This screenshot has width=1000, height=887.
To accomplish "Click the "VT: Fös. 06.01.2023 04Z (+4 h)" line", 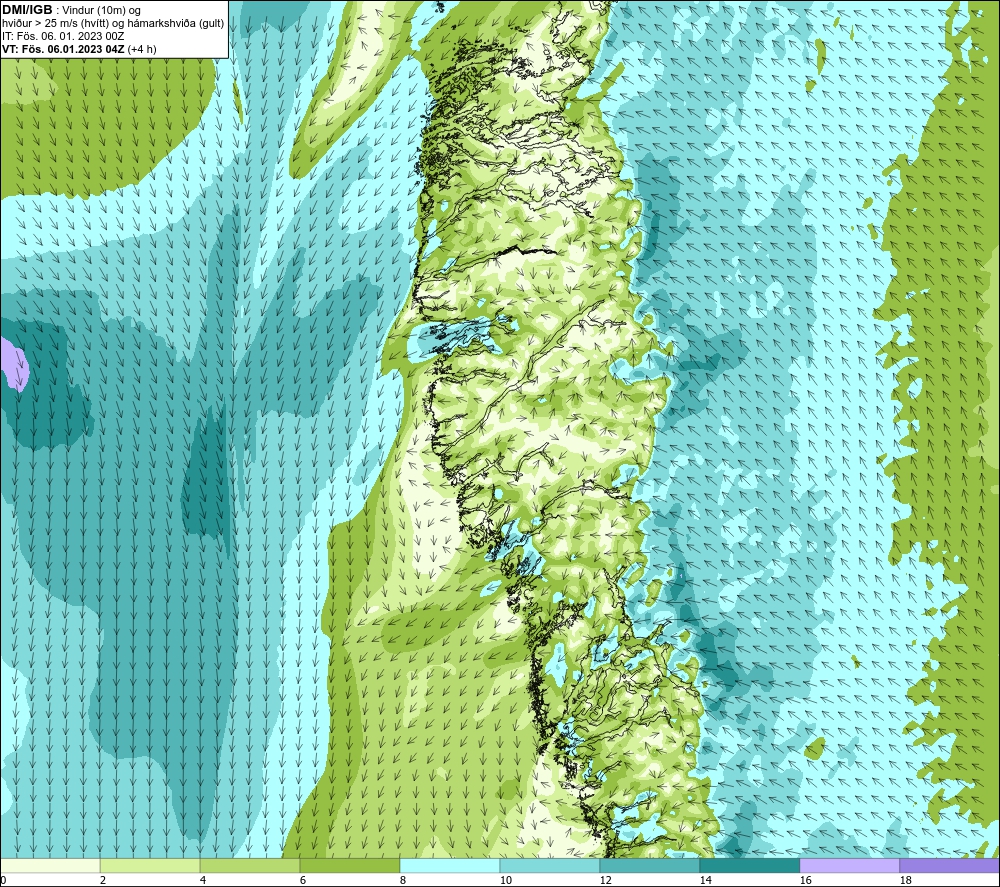I will (79, 49).
